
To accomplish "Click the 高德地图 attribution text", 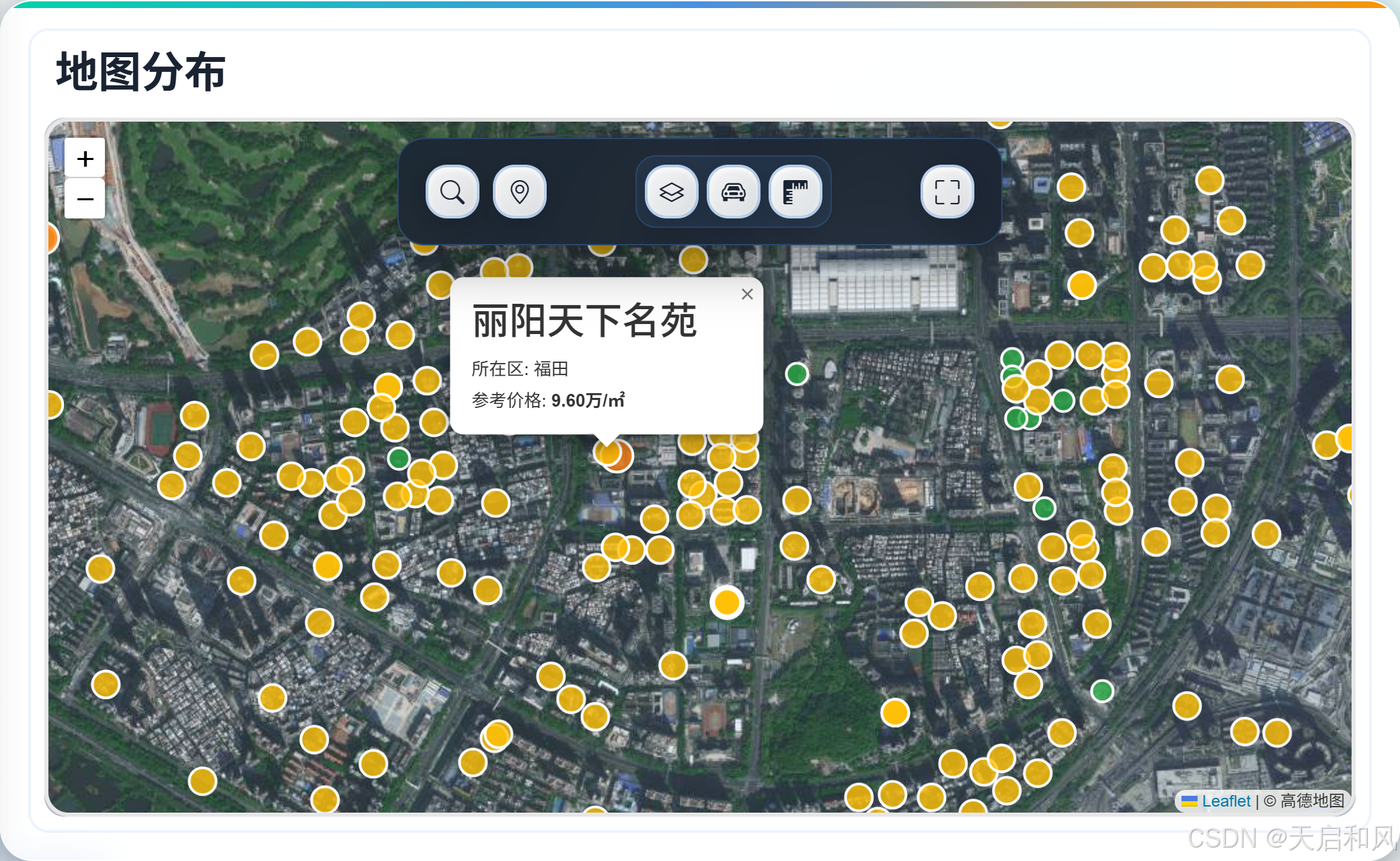I will (1312, 801).
